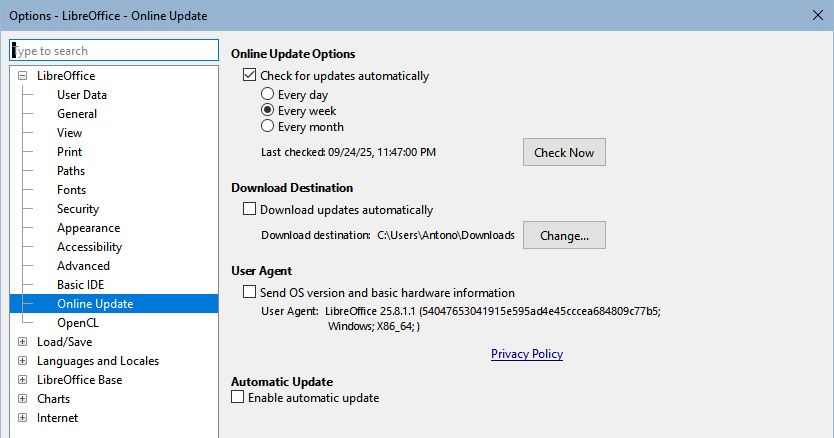Click the Check Now button
This screenshot has height=438, width=834.
coord(564,152)
